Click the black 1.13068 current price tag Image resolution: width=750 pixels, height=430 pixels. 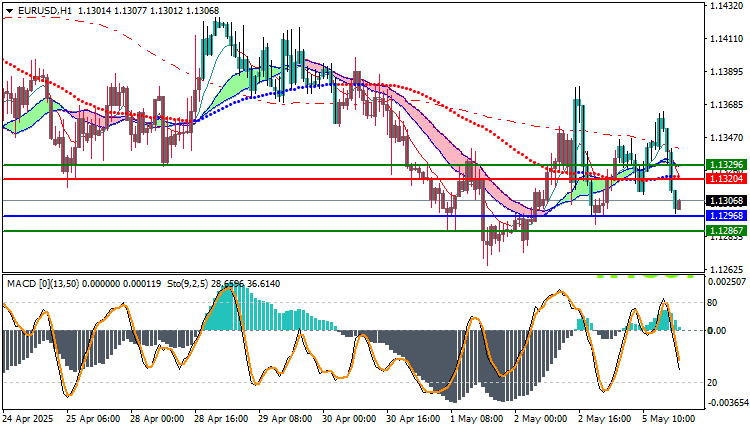point(726,201)
